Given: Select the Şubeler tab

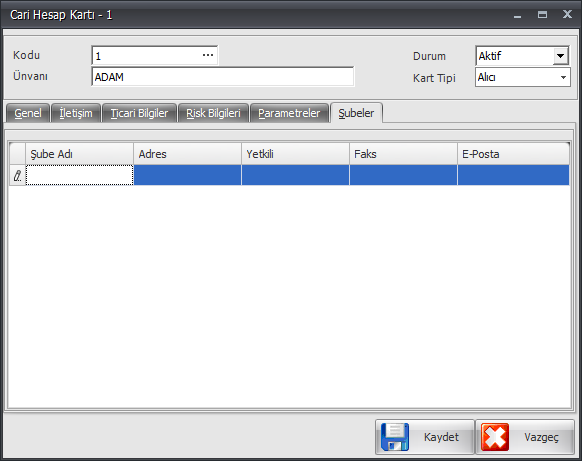Looking at the screenshot, I should (x=356, y=113).
